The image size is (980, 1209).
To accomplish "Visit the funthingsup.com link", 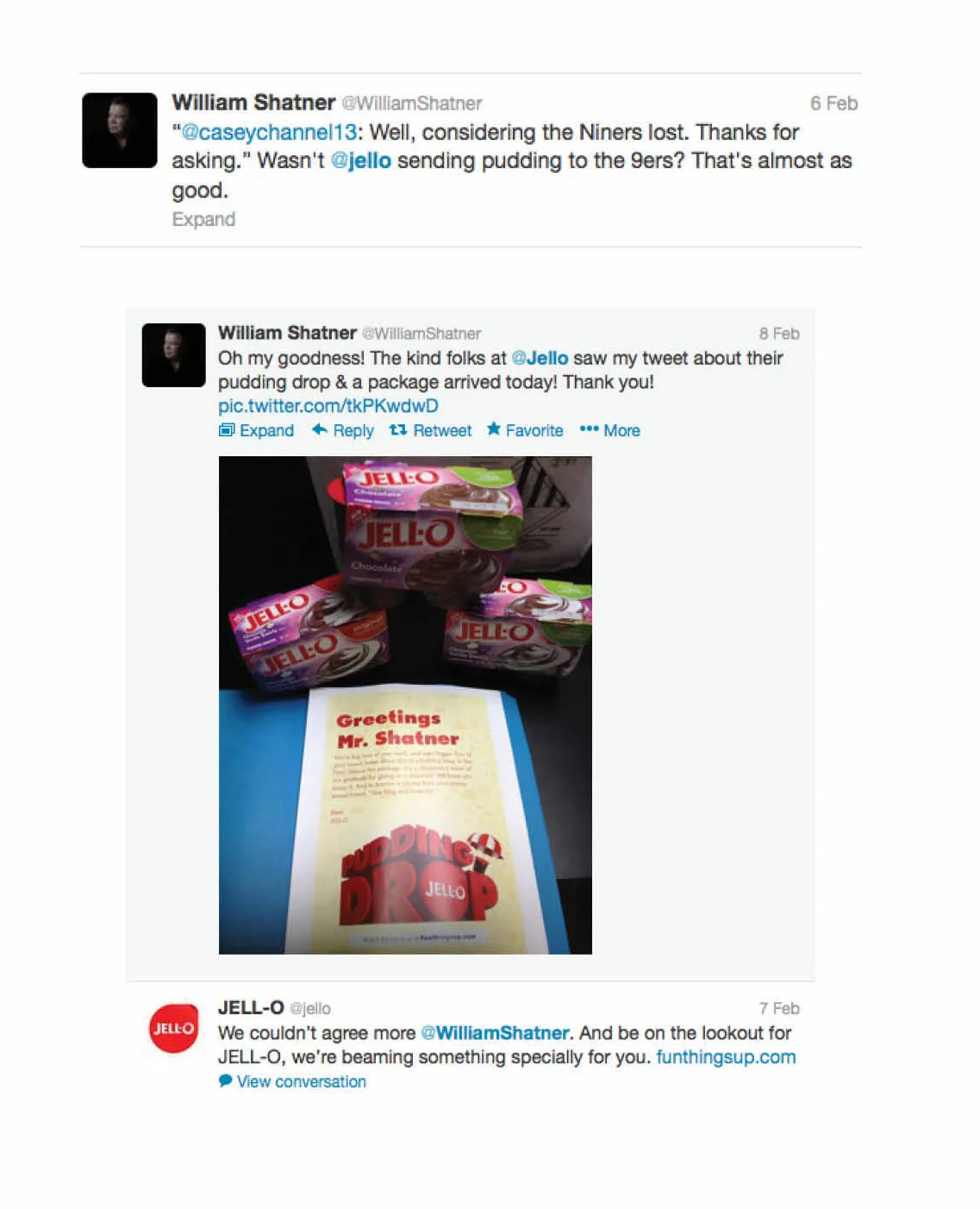I will [726, 1056].
